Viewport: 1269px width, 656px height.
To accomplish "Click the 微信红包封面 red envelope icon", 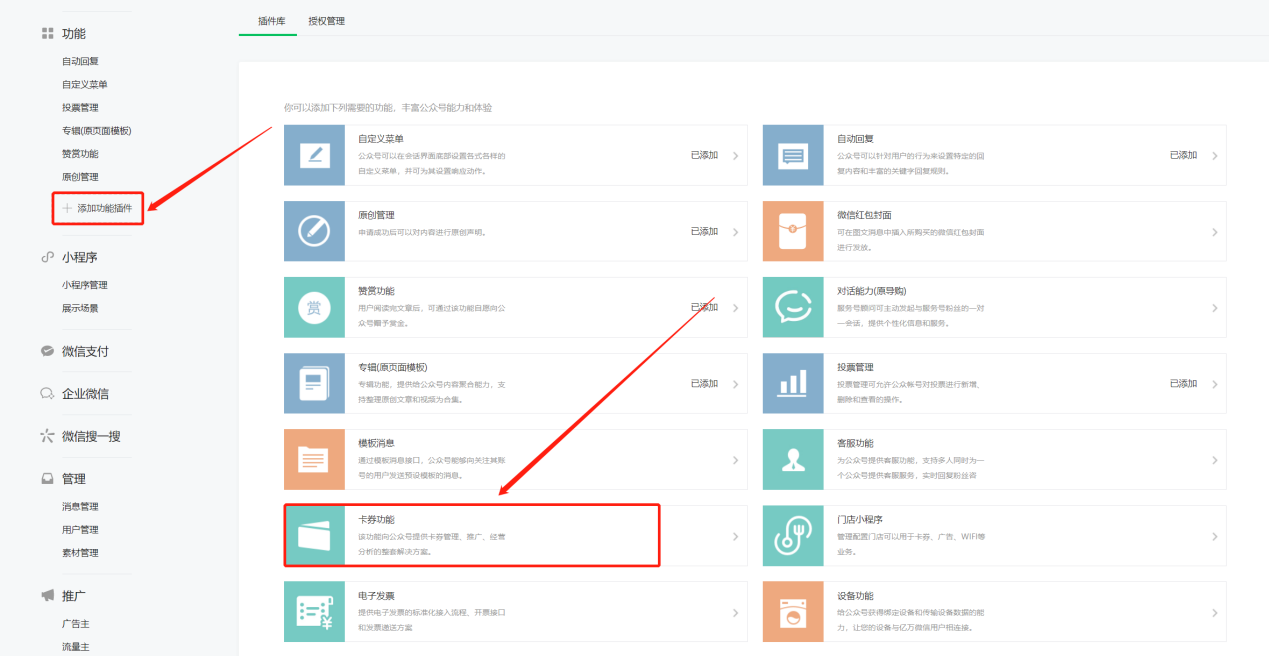I will pyautogui.click(x=793, y=231).
